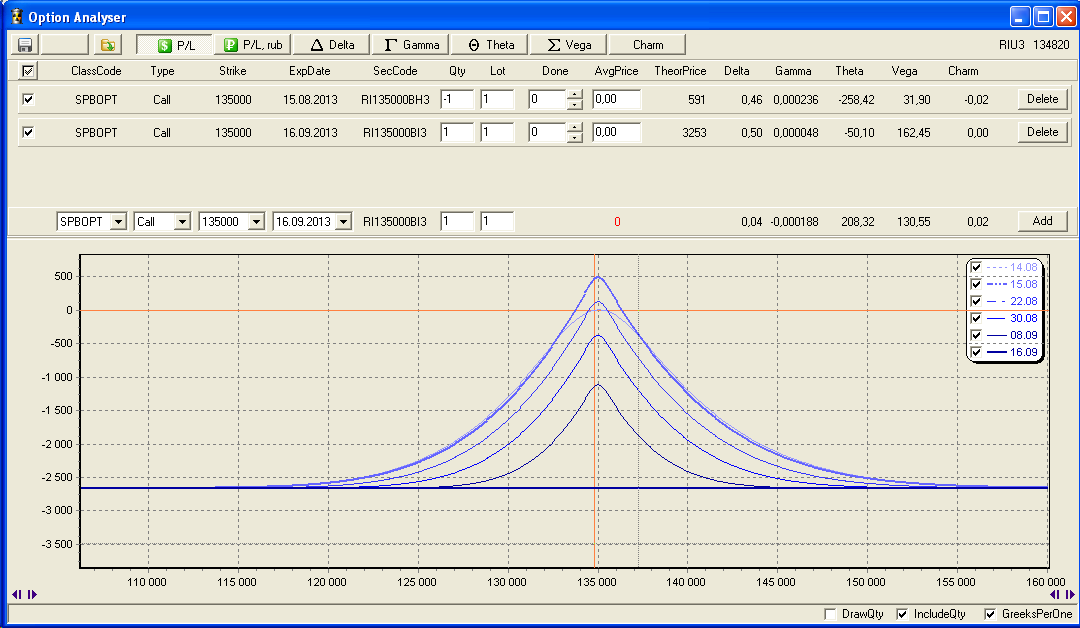
Task: Show the Charm chart
Action: [648, 45]
